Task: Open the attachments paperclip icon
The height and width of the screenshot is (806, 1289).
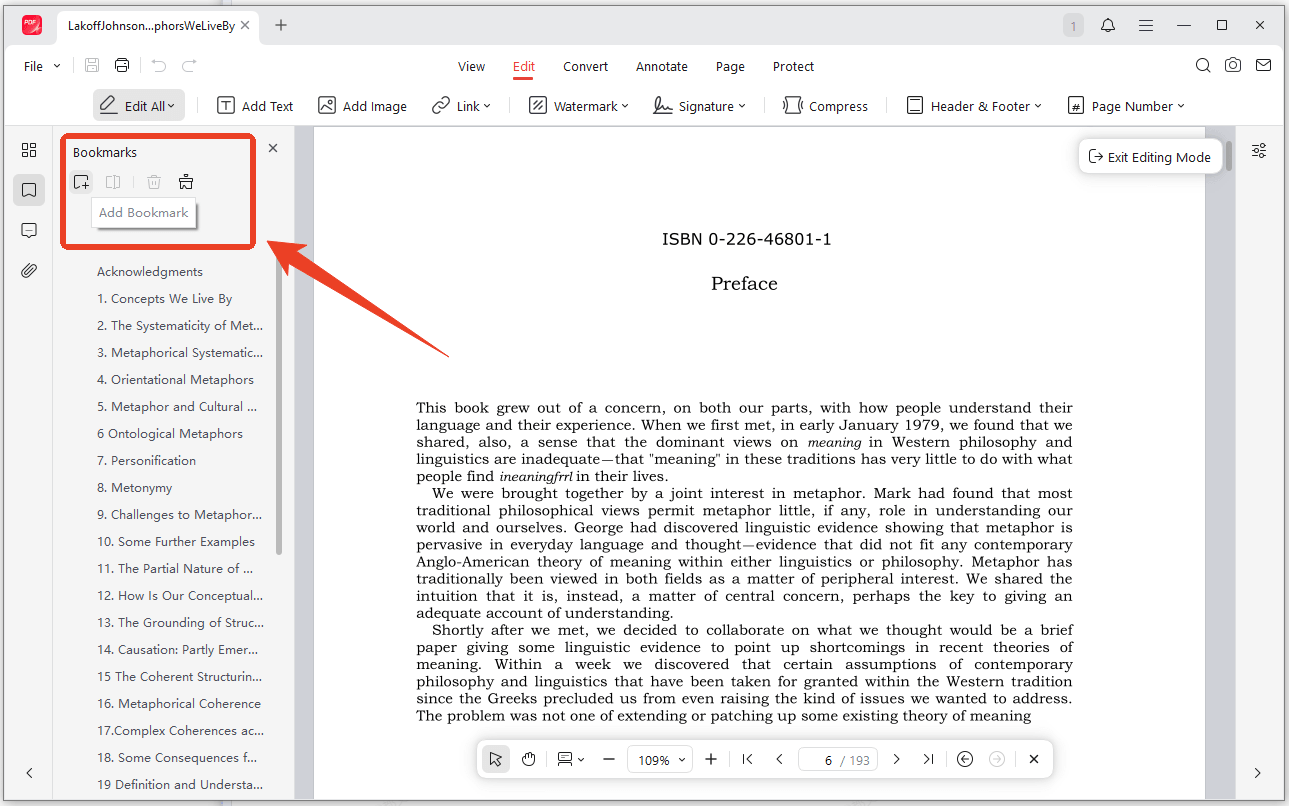Action: 29,271
